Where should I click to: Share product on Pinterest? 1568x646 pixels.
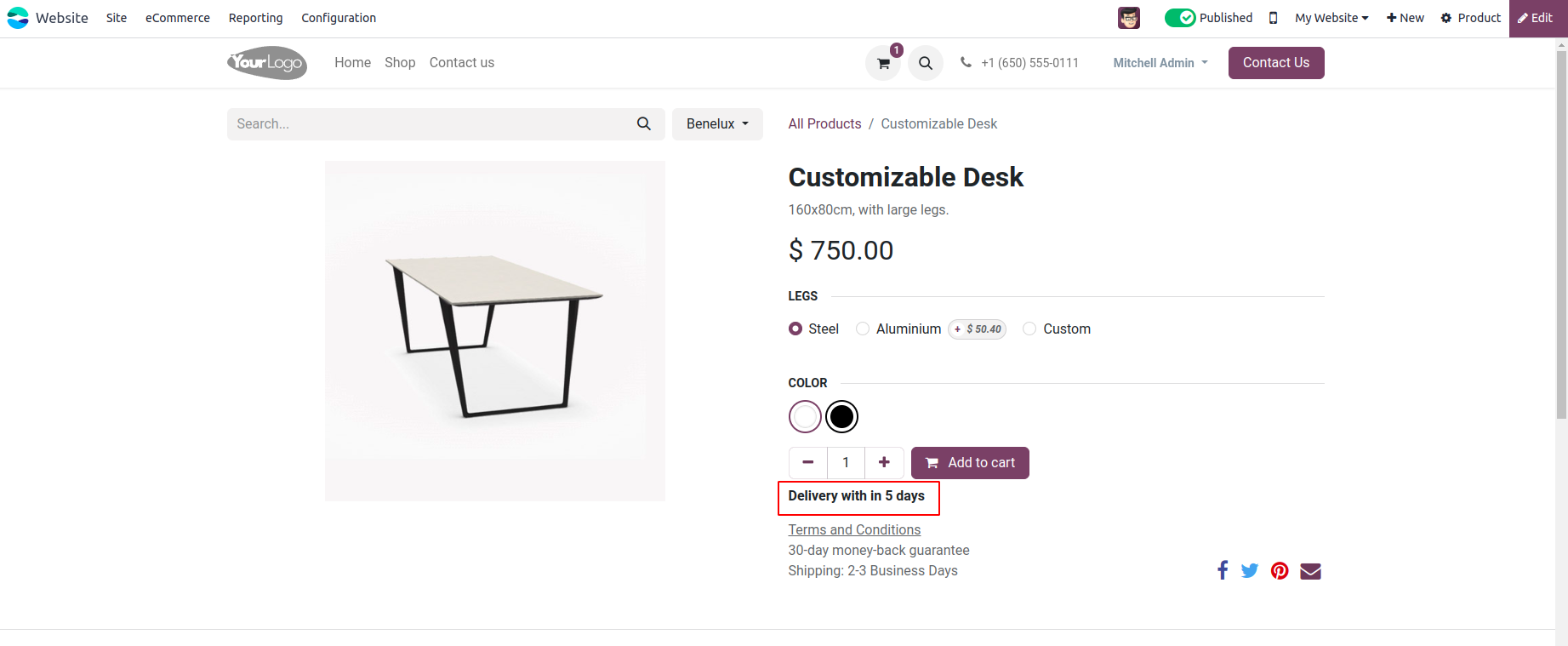1280,570
